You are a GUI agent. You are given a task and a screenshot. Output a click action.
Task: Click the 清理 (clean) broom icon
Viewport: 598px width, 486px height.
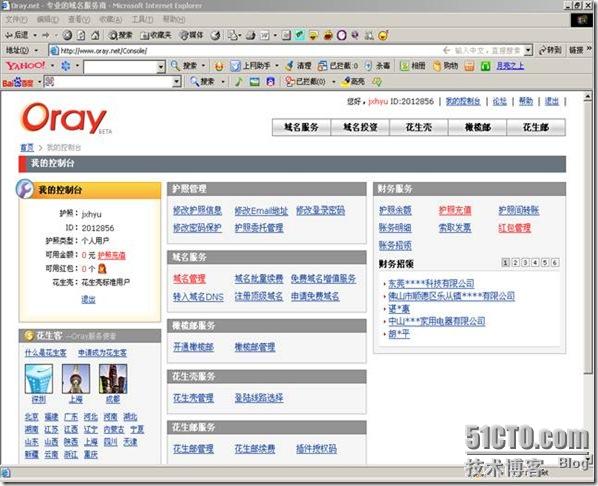(299, 66)
